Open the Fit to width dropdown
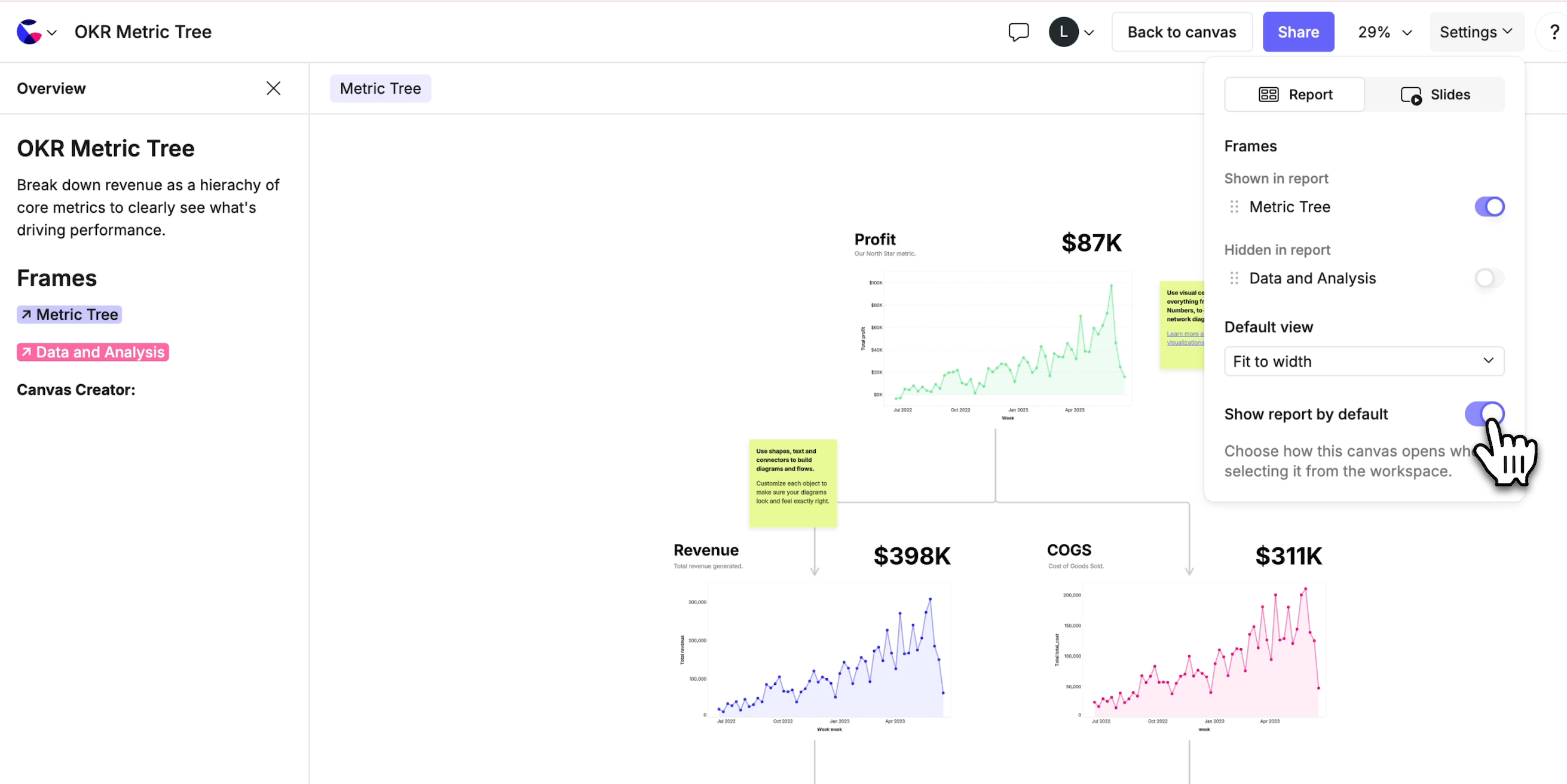This screenshot has width=1567, height=784. click(1363, 362)
